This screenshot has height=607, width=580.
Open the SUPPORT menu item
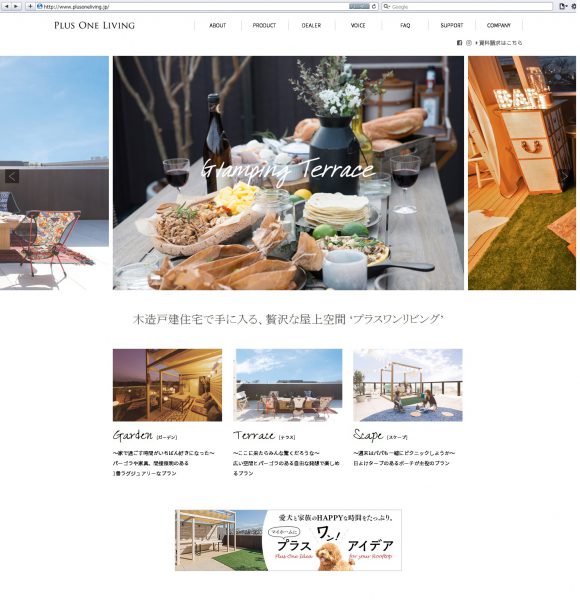[x=452, y=26]
